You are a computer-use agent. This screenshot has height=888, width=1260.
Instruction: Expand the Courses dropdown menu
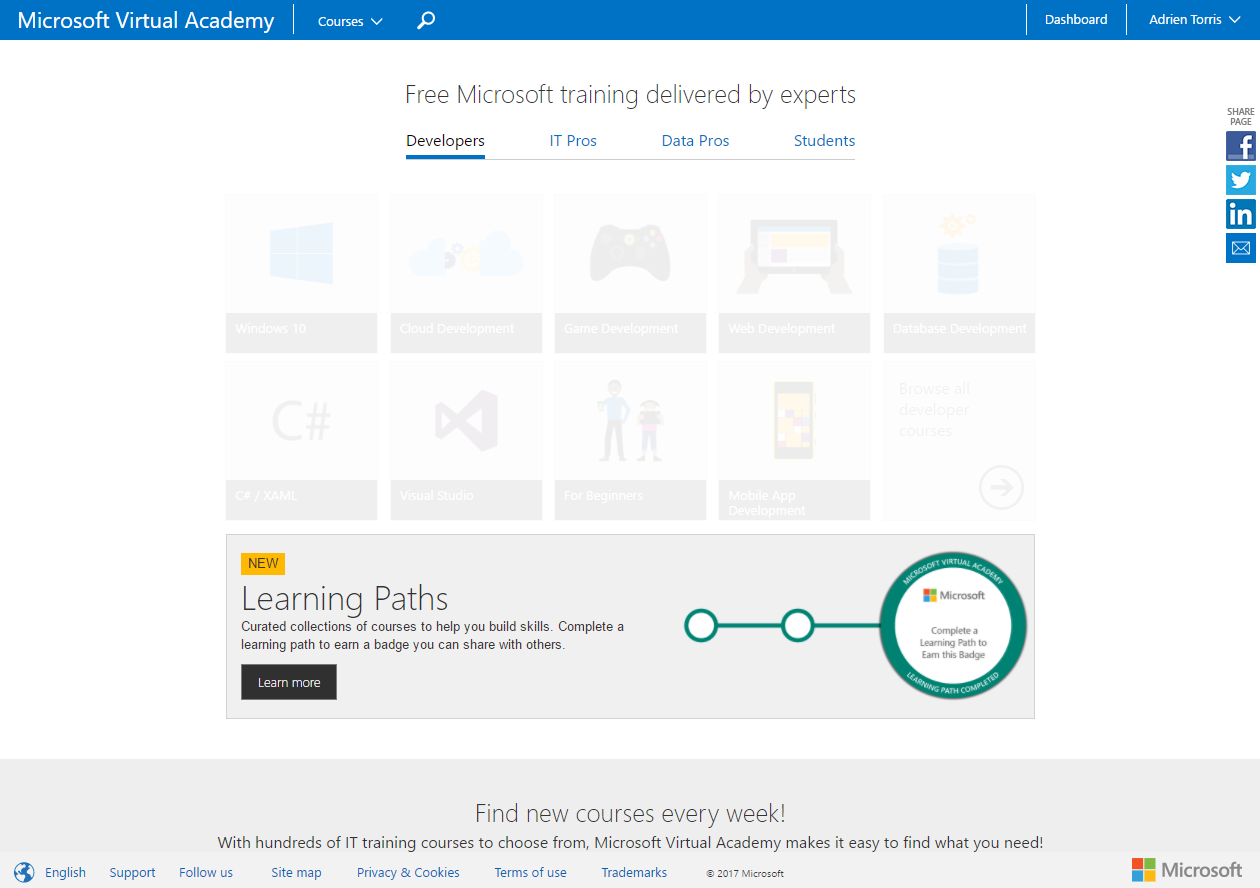[350, 21]
